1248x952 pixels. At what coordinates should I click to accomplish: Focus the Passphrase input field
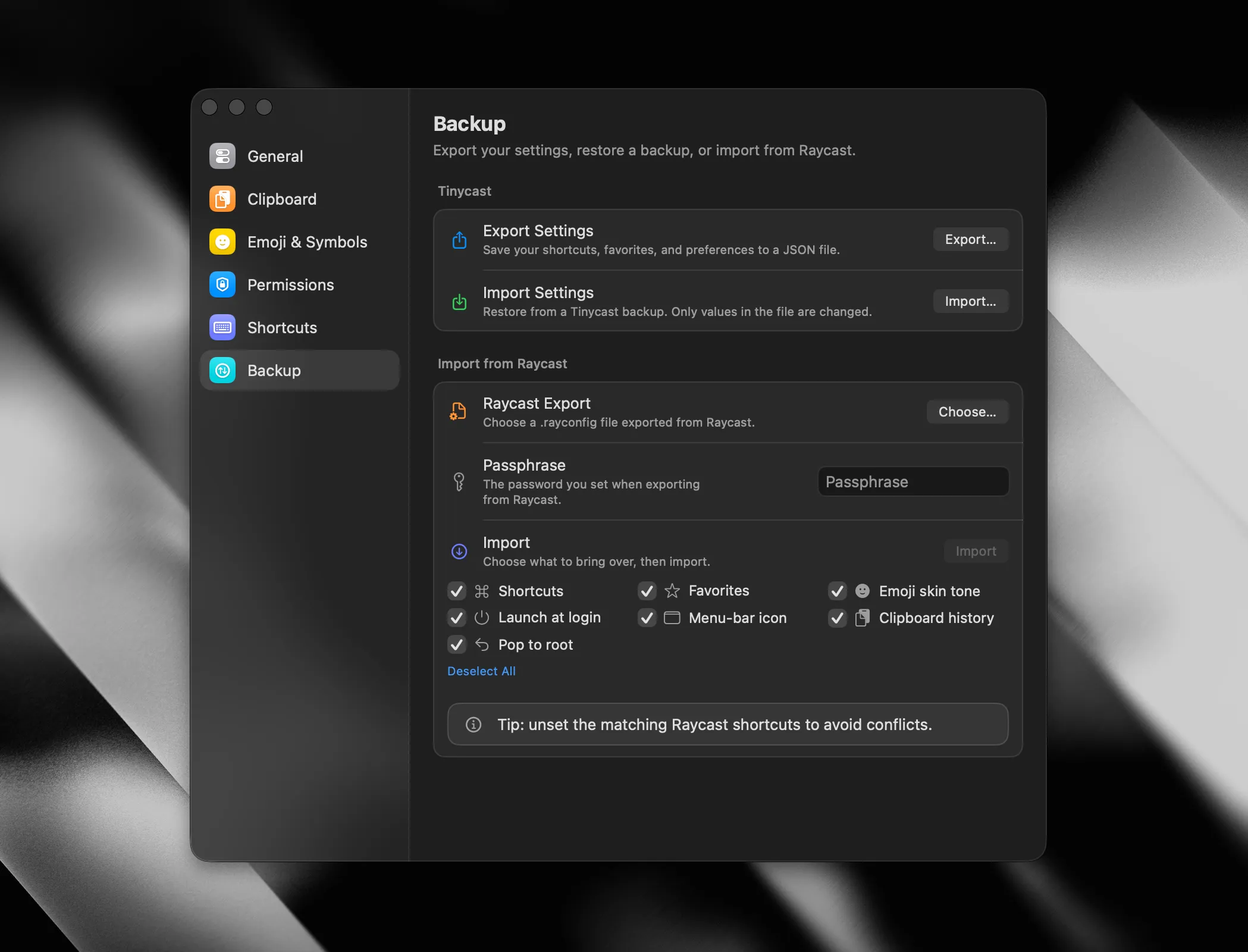coord(914,481)
